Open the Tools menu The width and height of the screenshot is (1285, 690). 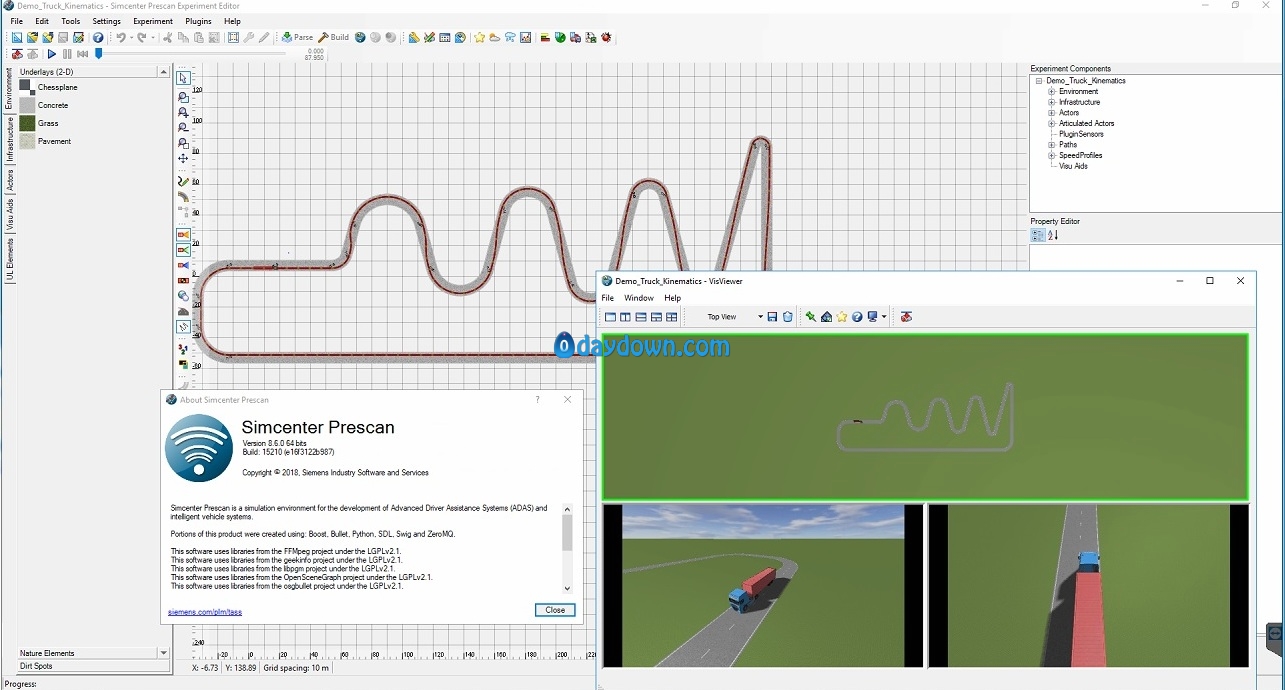[71, 21]
